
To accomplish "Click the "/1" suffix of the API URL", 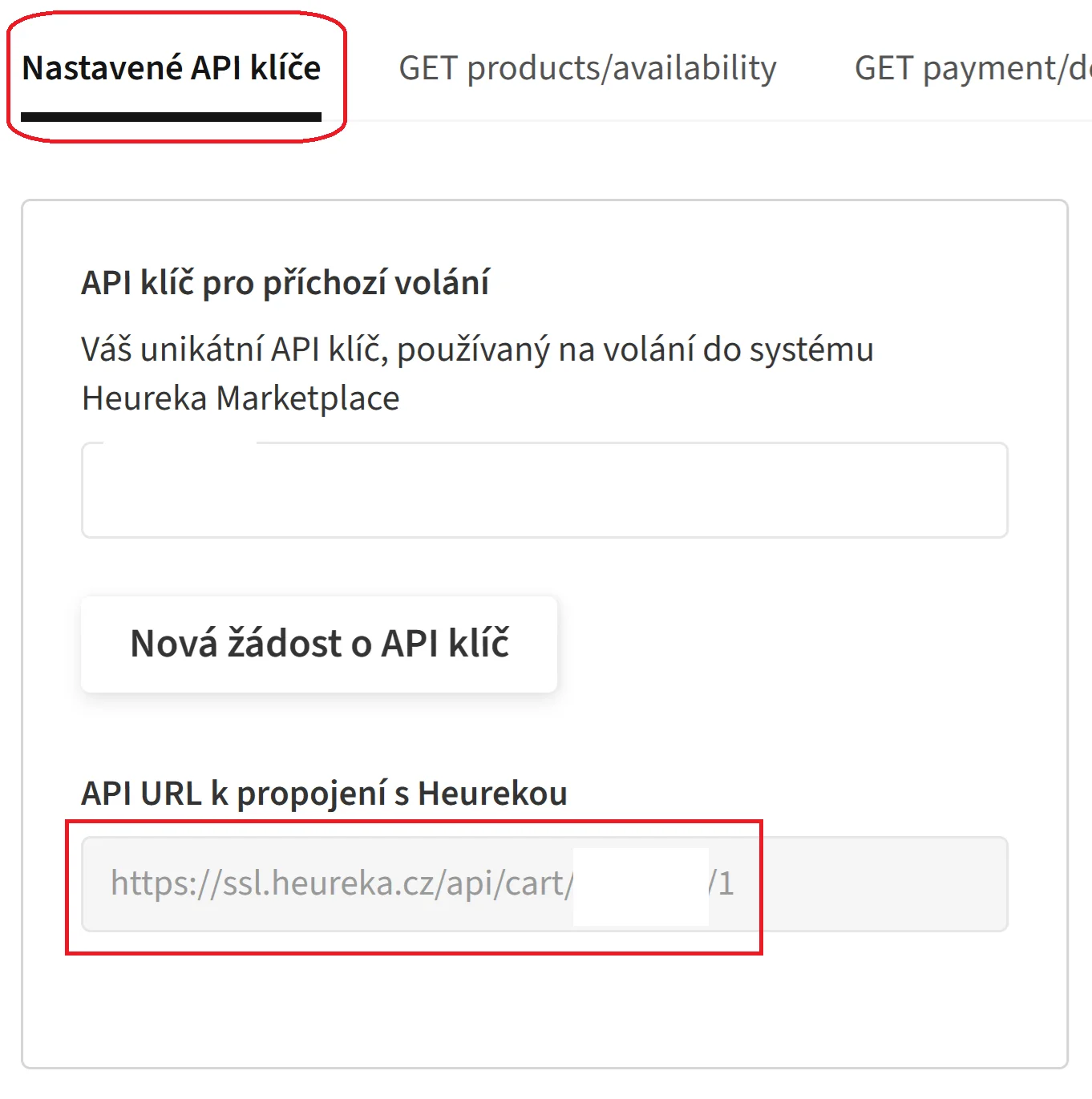I will pos(722,883).
